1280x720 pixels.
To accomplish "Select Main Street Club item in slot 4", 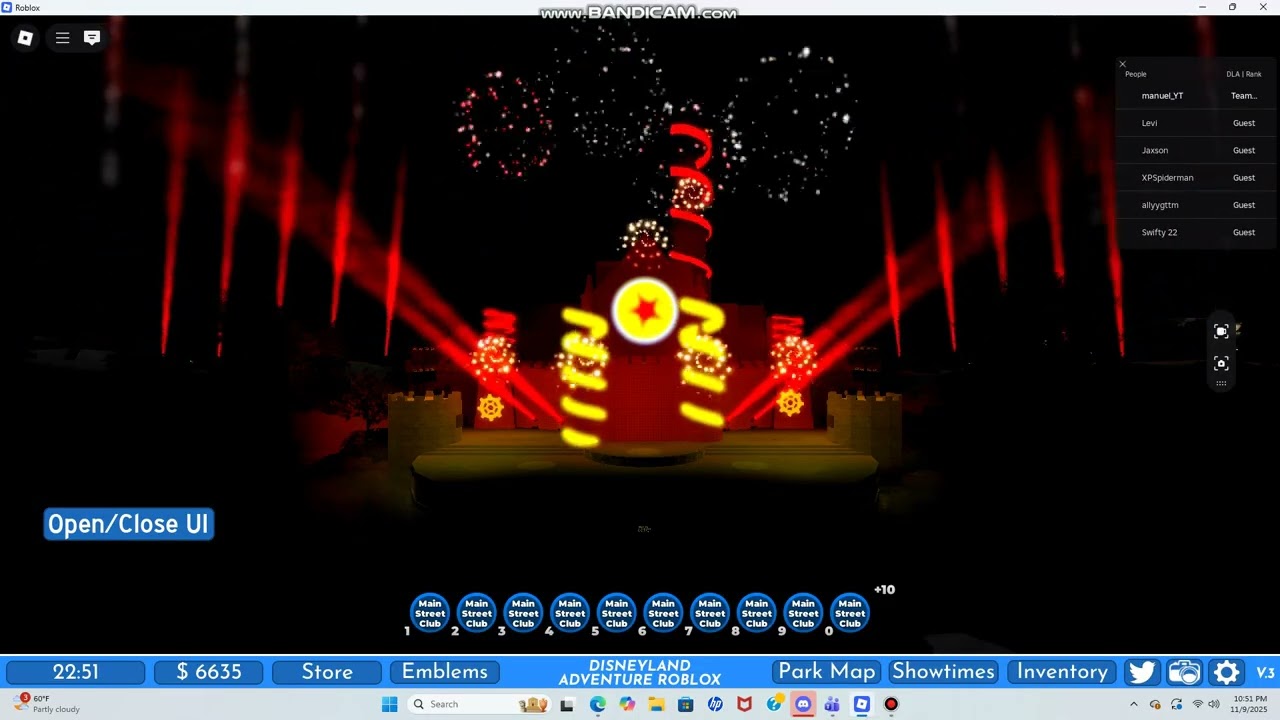I will click(x=570, y=613).
